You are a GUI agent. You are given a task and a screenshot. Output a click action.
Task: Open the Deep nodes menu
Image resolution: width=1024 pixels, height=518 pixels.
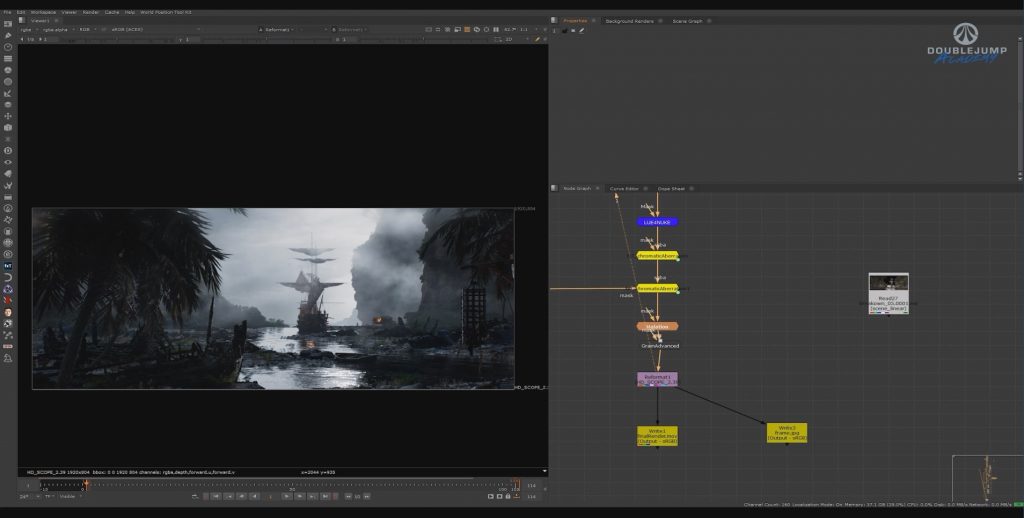point(8,151)
